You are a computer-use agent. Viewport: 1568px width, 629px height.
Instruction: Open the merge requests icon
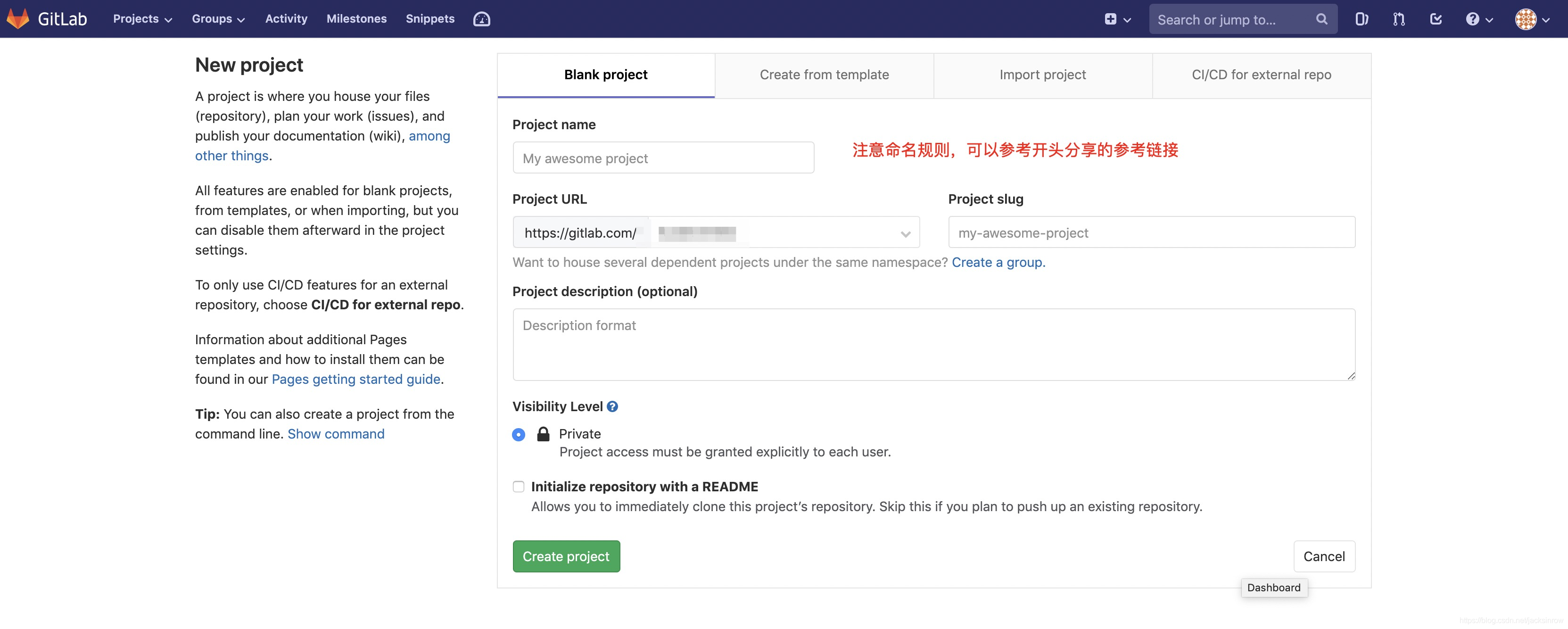1398,19
